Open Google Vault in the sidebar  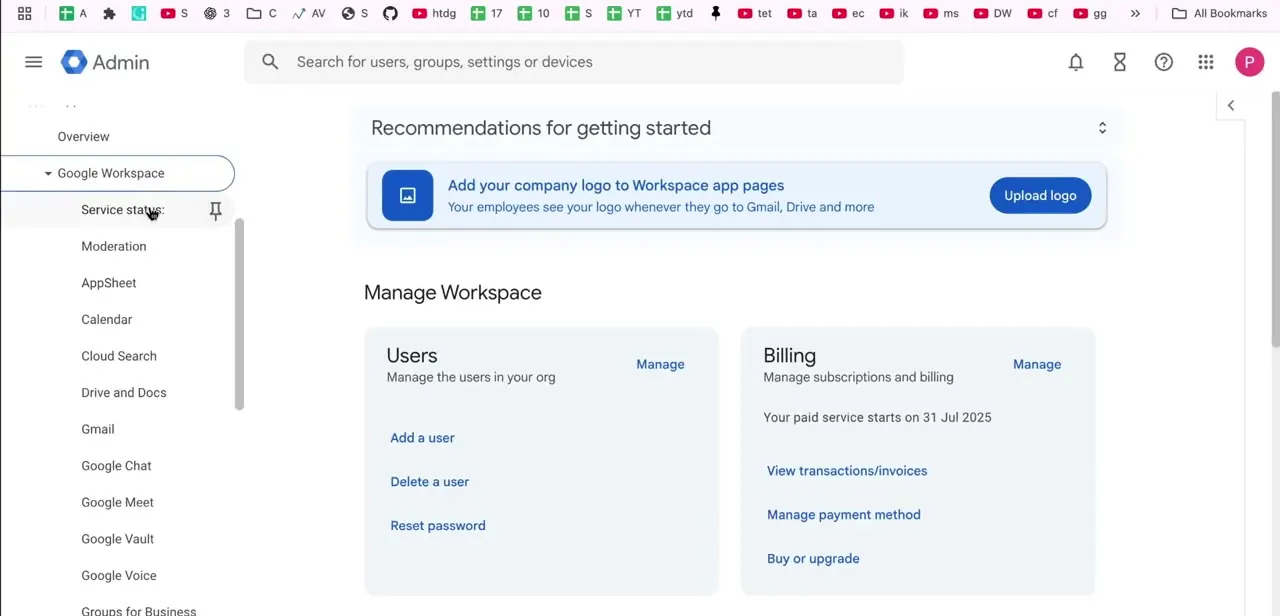point(117,539)
